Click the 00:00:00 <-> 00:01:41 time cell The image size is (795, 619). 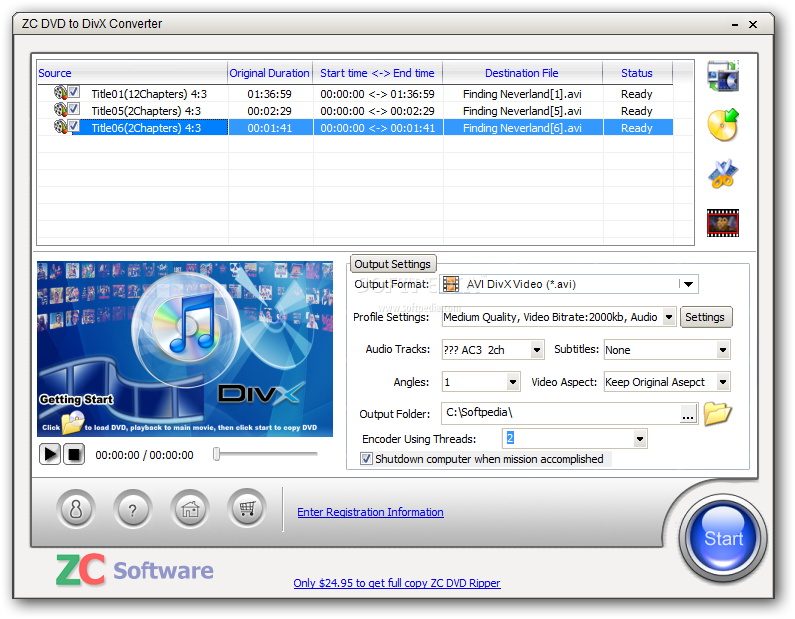(378, 128)
